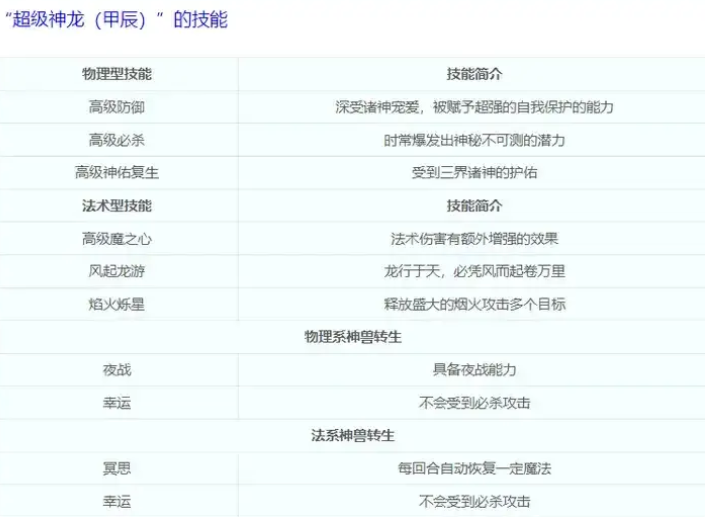
Task: Click the 夜战 skill cell
Action: (117, 370)
